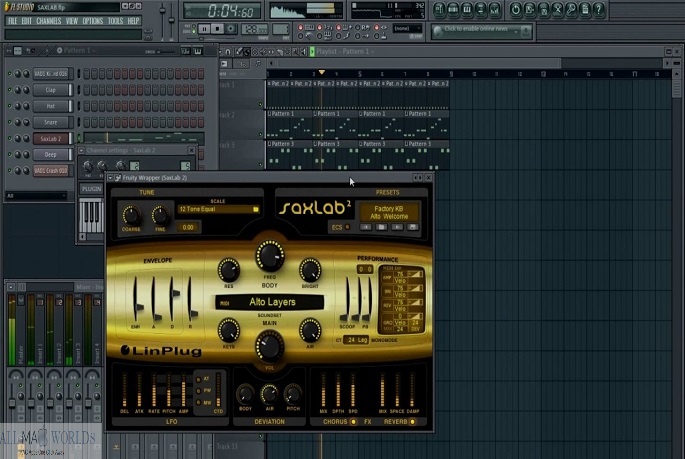Screen dimensions: 685x459
Task: Click the help question mark icon
Action: pos(599,10)
